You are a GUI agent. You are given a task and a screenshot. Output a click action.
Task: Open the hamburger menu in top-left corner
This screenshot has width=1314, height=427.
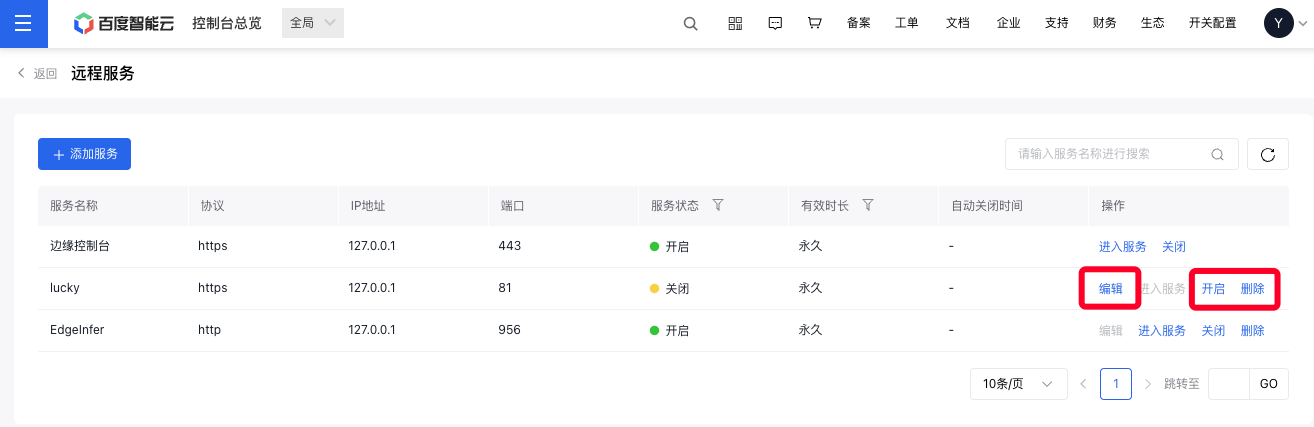[x=23, y=23]
